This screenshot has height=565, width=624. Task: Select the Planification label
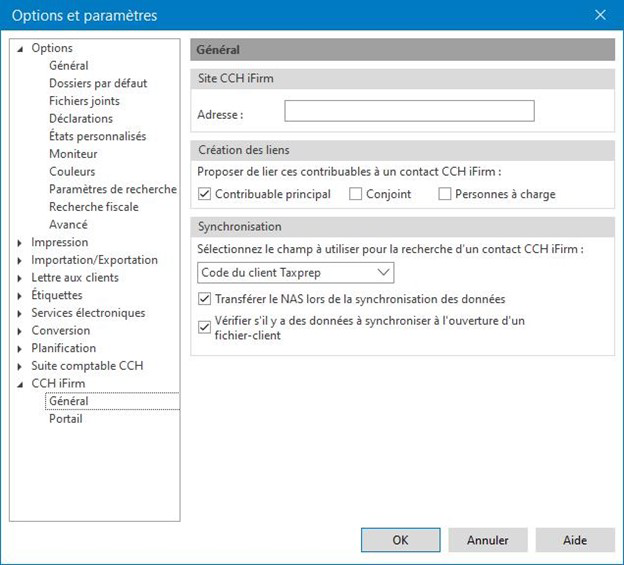64,348
